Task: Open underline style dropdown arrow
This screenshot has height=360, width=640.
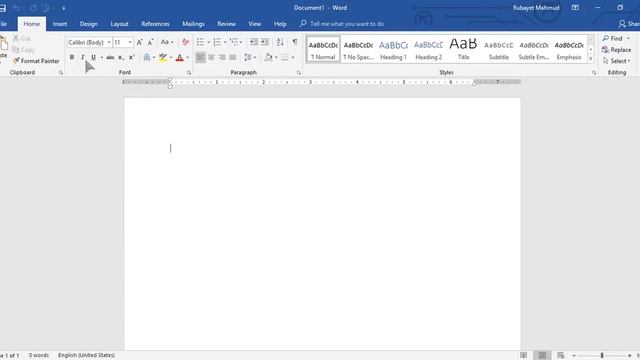Action: point(102,58)
